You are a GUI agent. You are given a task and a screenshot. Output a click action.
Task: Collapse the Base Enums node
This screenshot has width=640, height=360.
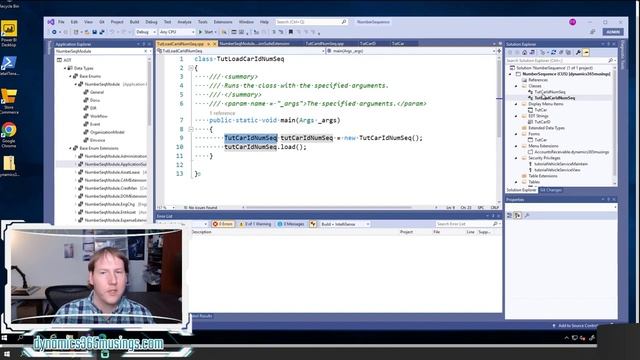point(71,76)
